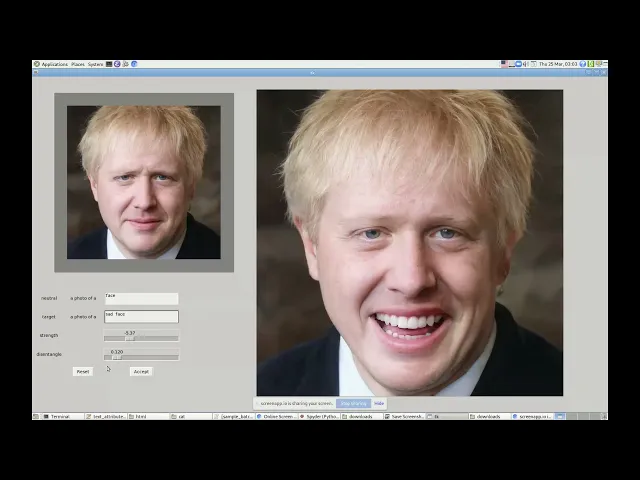Screen dimensions: 640x480
Task: Switch to the screenapp.io taskbar window
Action: click(x=532, y=416)
